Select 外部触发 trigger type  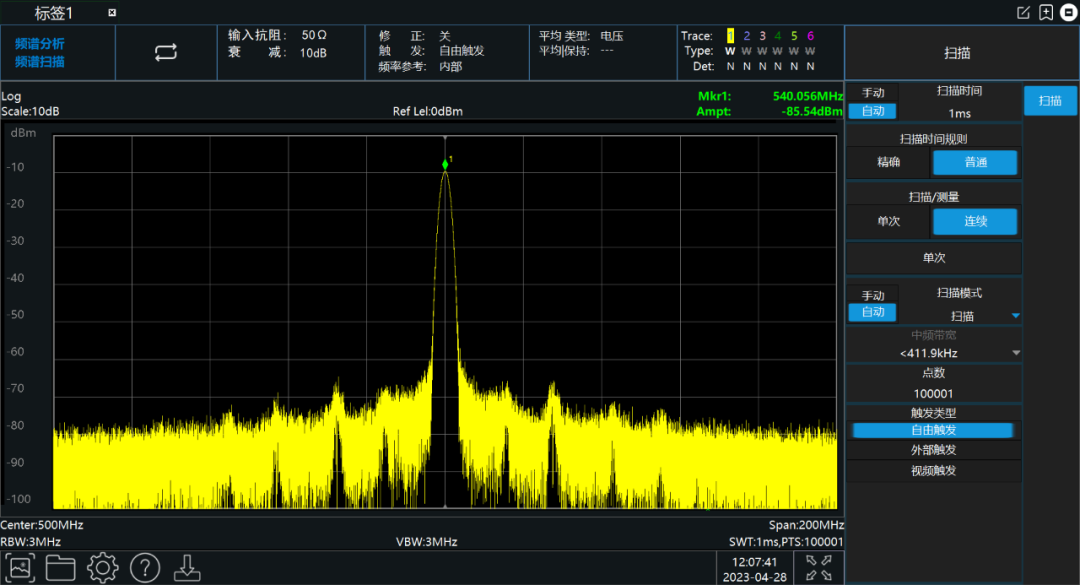tap(933, 450)
